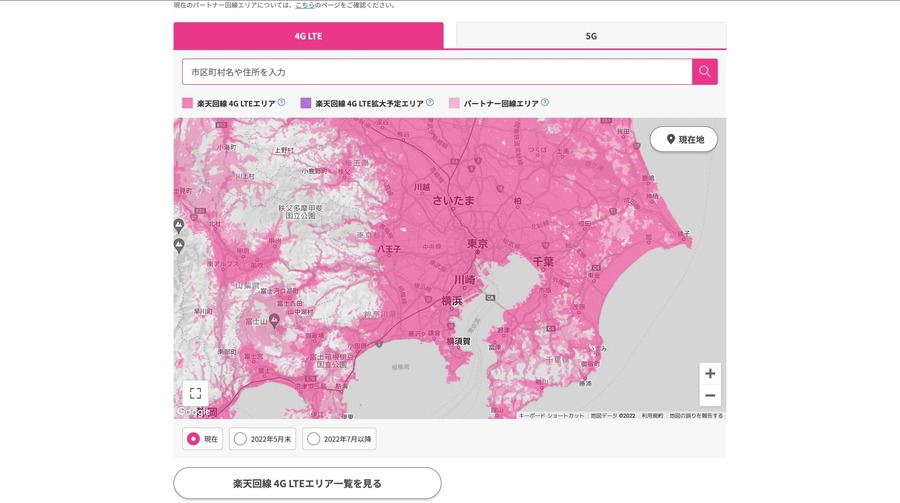Click the Google logo on the map
This screenshot has width=900, height=503.
193,411
